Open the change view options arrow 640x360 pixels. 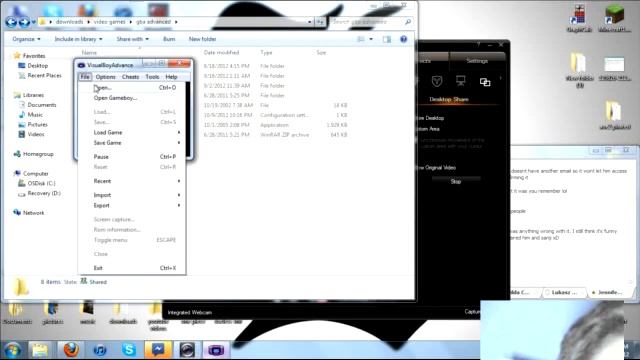[371, 39]
